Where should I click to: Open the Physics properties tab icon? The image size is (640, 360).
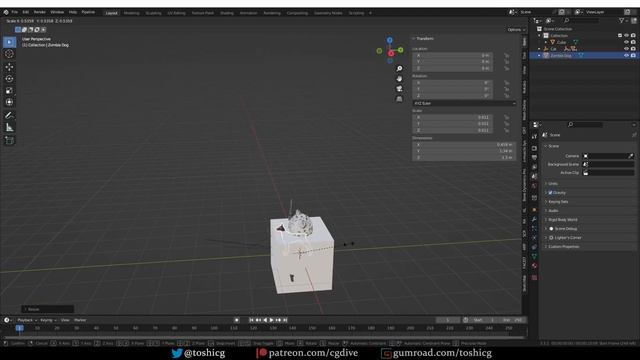534,238
